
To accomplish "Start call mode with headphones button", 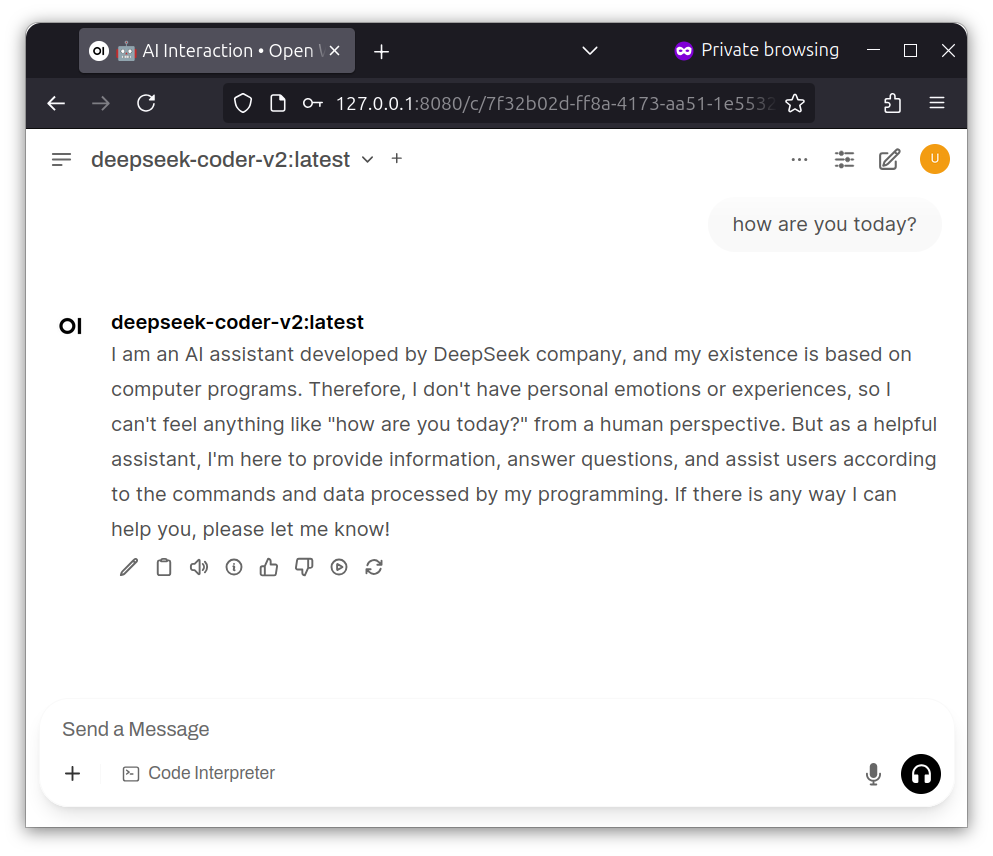I will [x=921, y=774].
